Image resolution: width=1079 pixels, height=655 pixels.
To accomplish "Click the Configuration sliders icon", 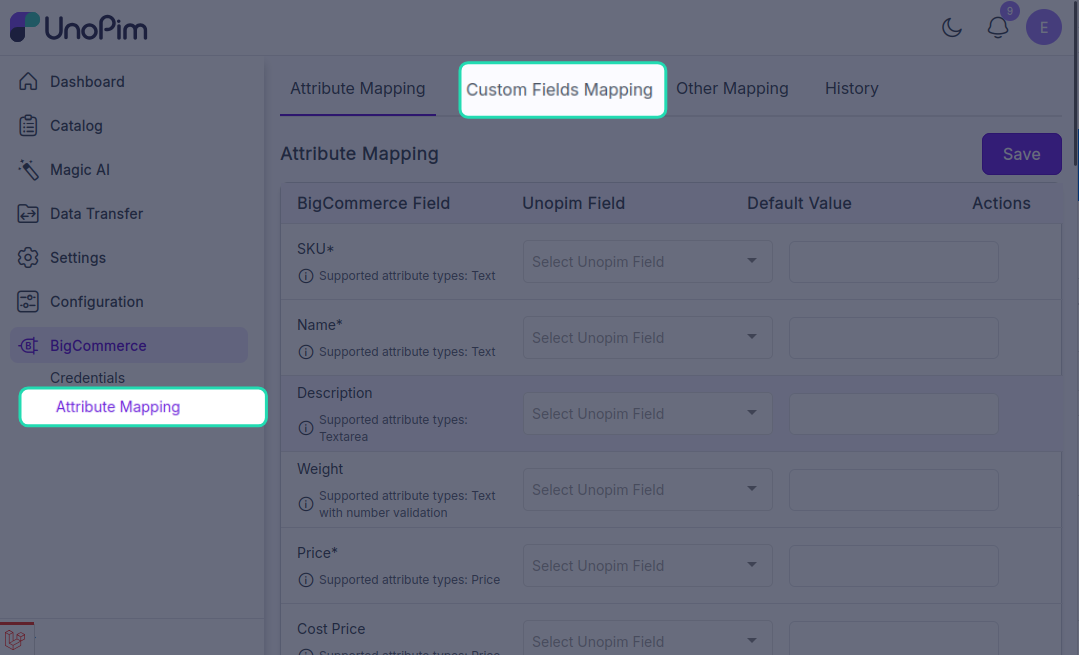I will tap(28, 301).
